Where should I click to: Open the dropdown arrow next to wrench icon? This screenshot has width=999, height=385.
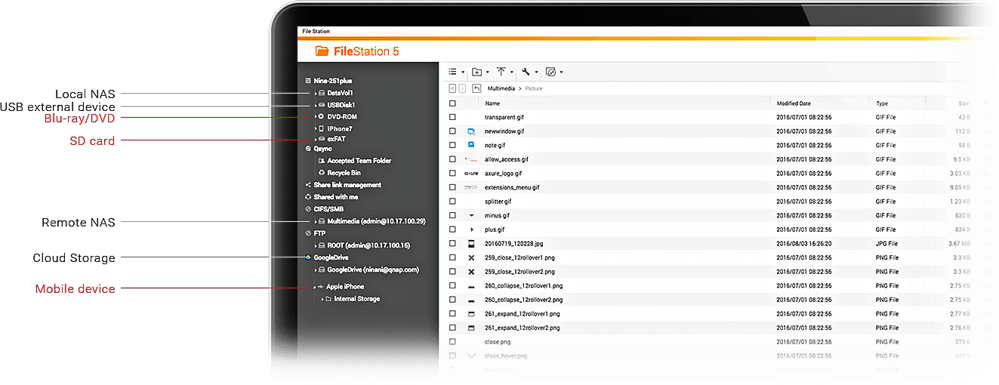point(536,72)
